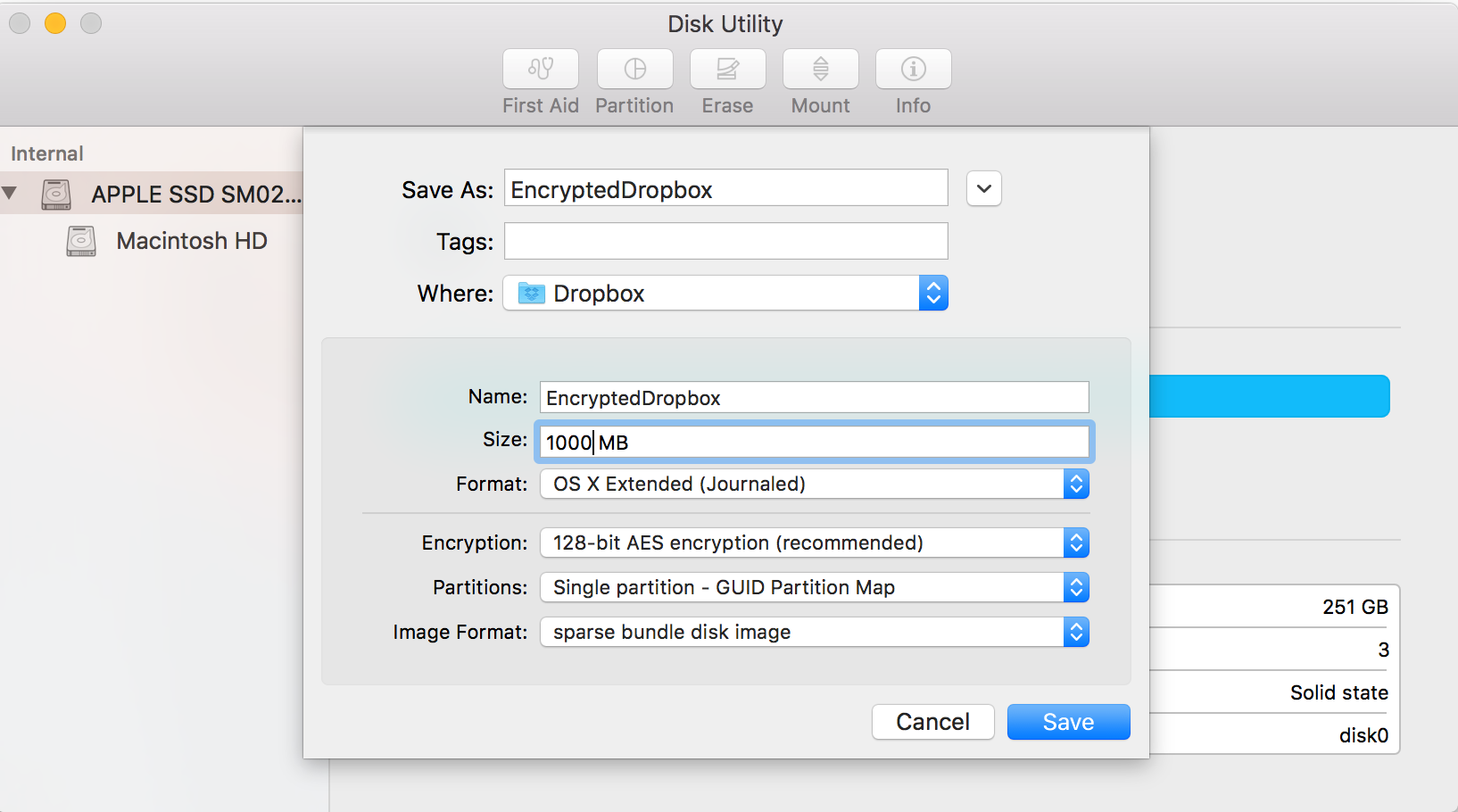Open the Partitions dropdown
The image size is (1458, 812).
pyautogui.click(x=815, y=587)
